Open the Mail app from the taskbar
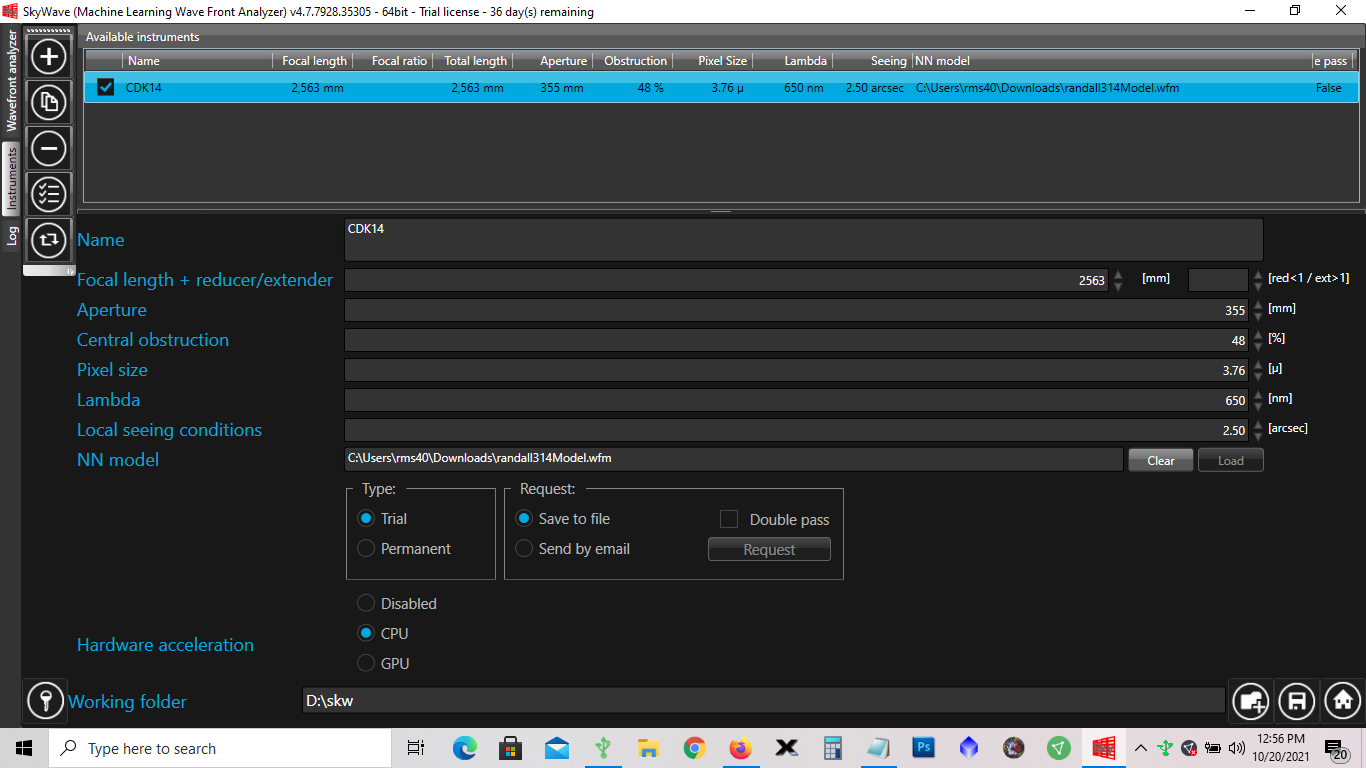The image size is (1366, 768). [557, 748]
